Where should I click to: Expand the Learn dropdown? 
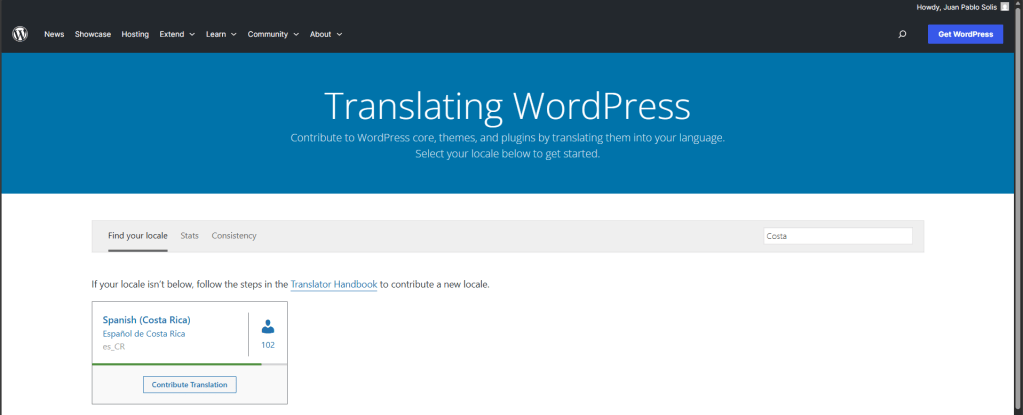221,34
